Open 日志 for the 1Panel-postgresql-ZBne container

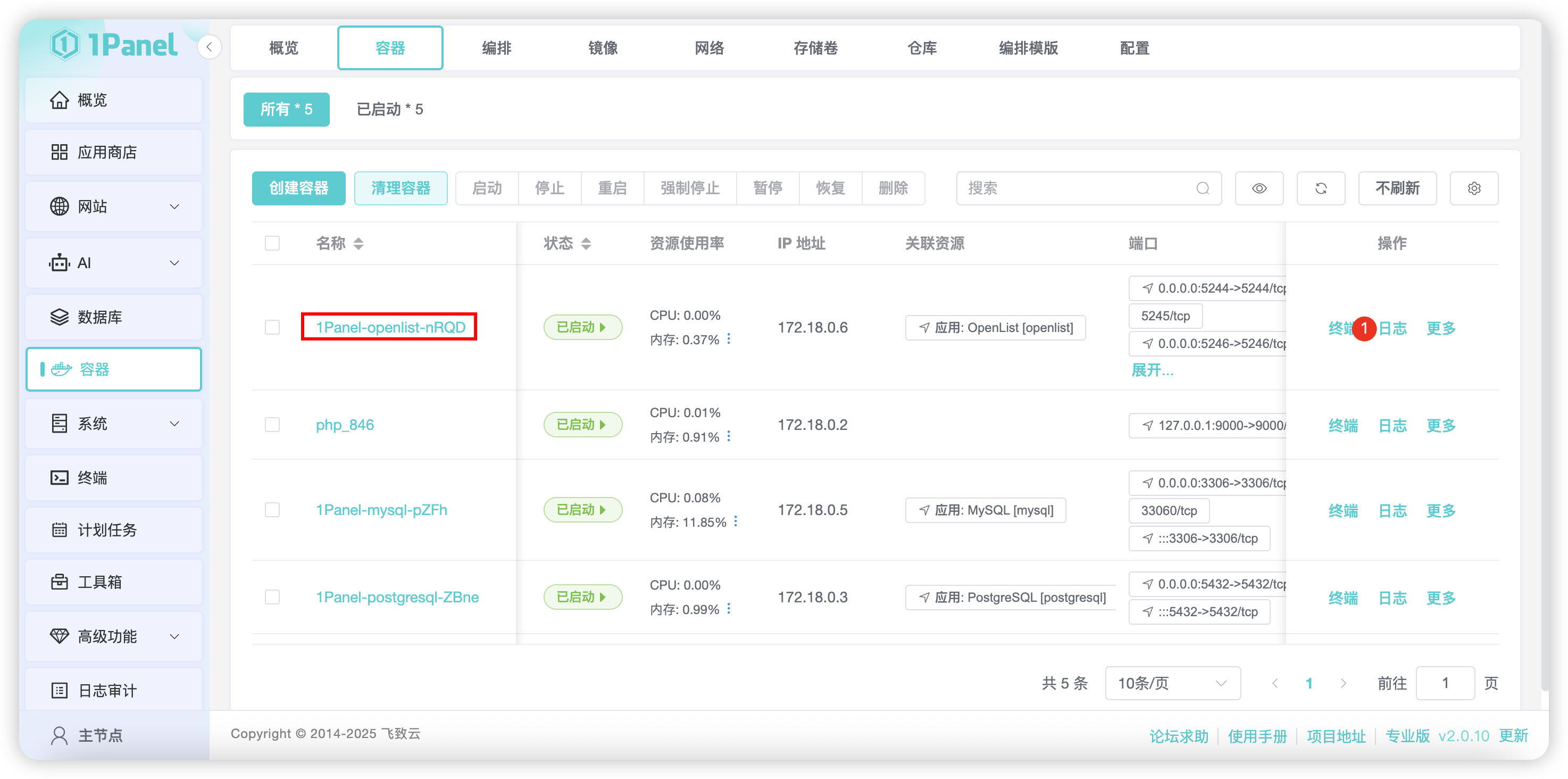[x=1392, y=598]
